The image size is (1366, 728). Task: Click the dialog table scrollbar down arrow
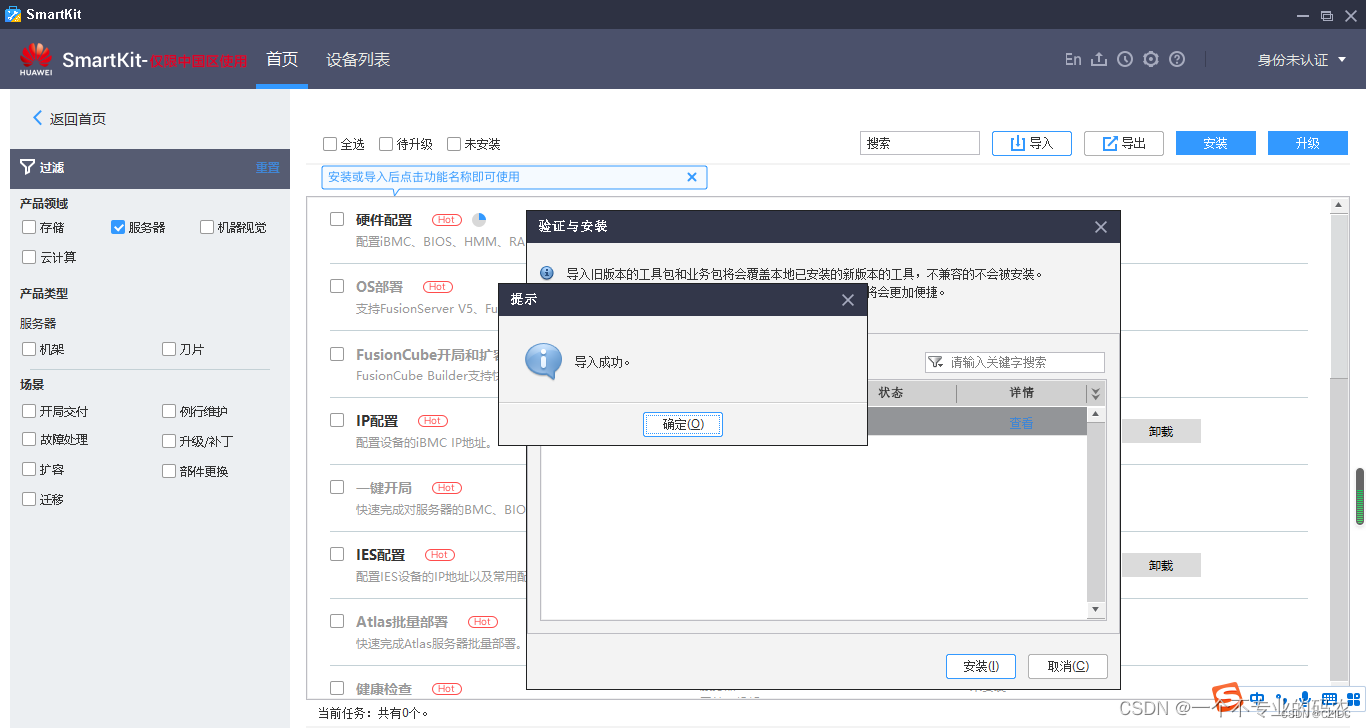pos(1096,609)
